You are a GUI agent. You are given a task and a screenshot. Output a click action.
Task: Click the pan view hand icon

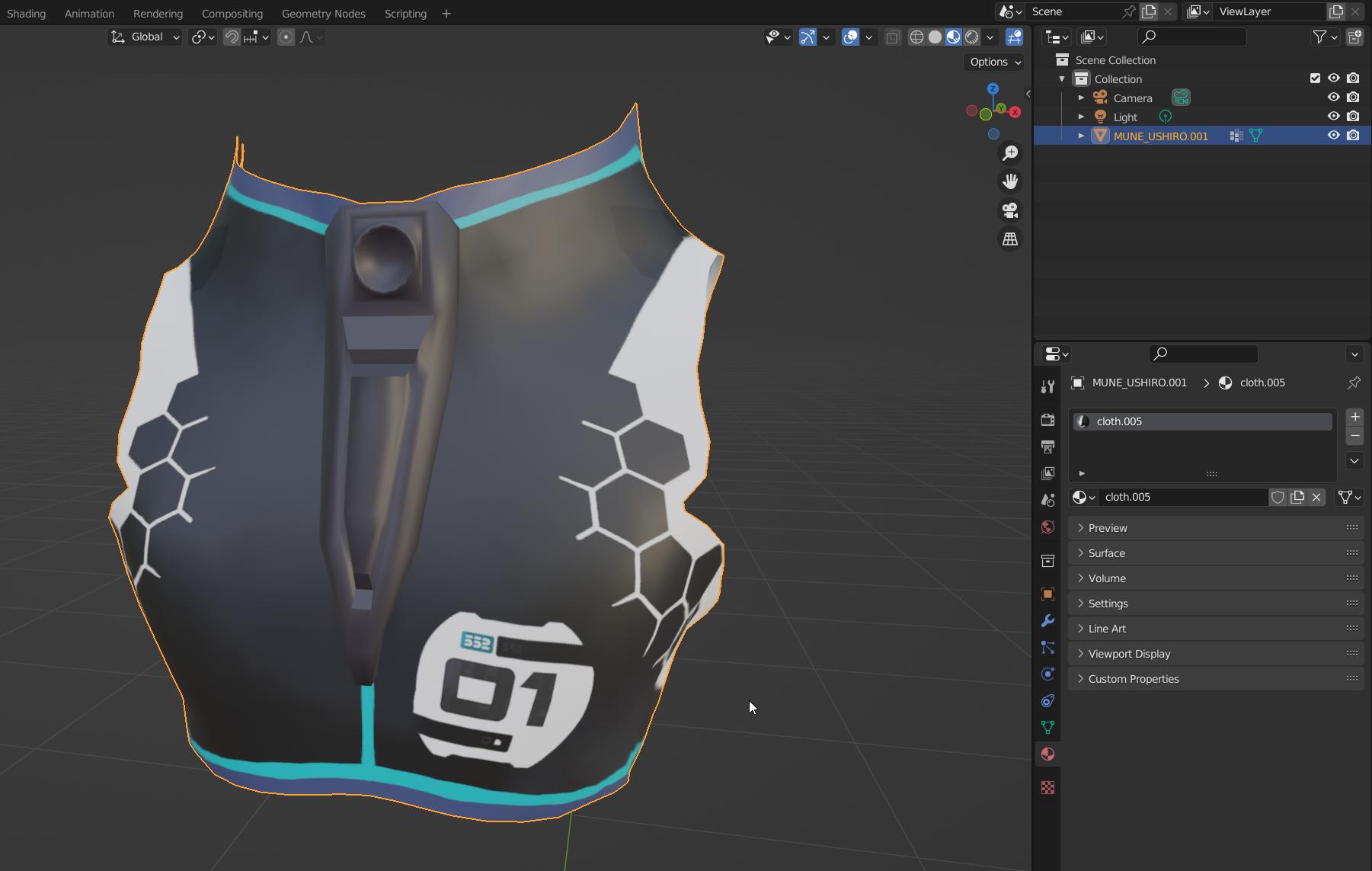[1010, 181]
